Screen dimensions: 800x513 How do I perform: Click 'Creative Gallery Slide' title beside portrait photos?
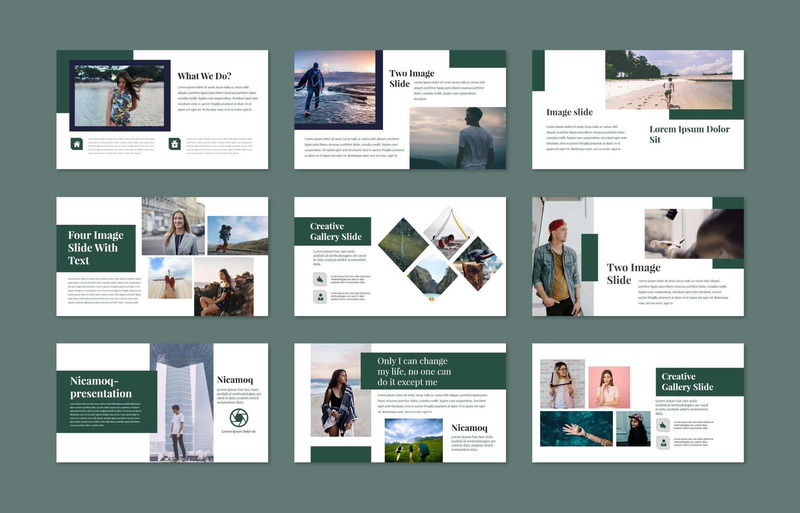pyautogui.click(x=687, y=382)
